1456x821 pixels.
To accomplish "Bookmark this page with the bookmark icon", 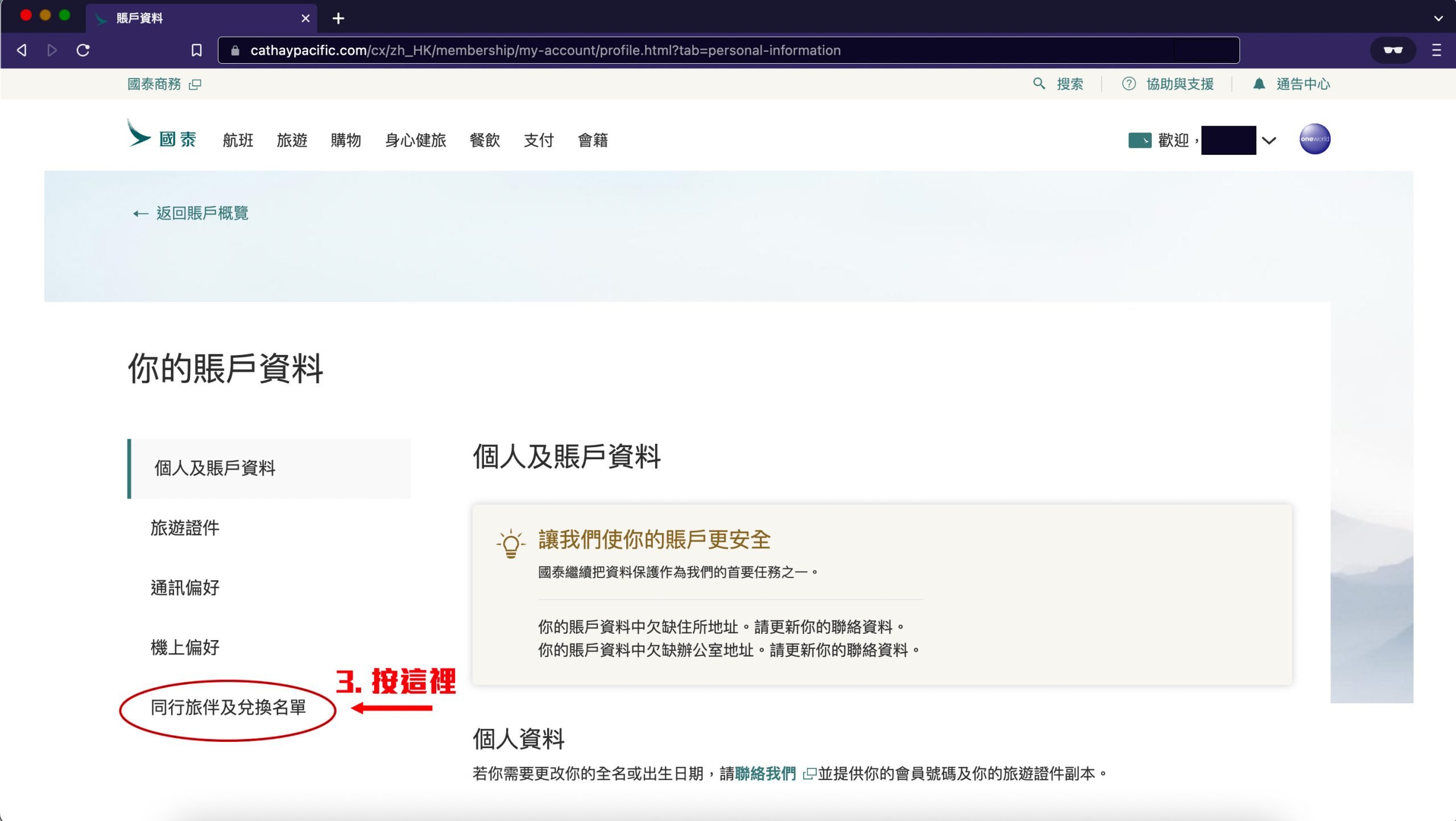I will [x=196, y=50].
